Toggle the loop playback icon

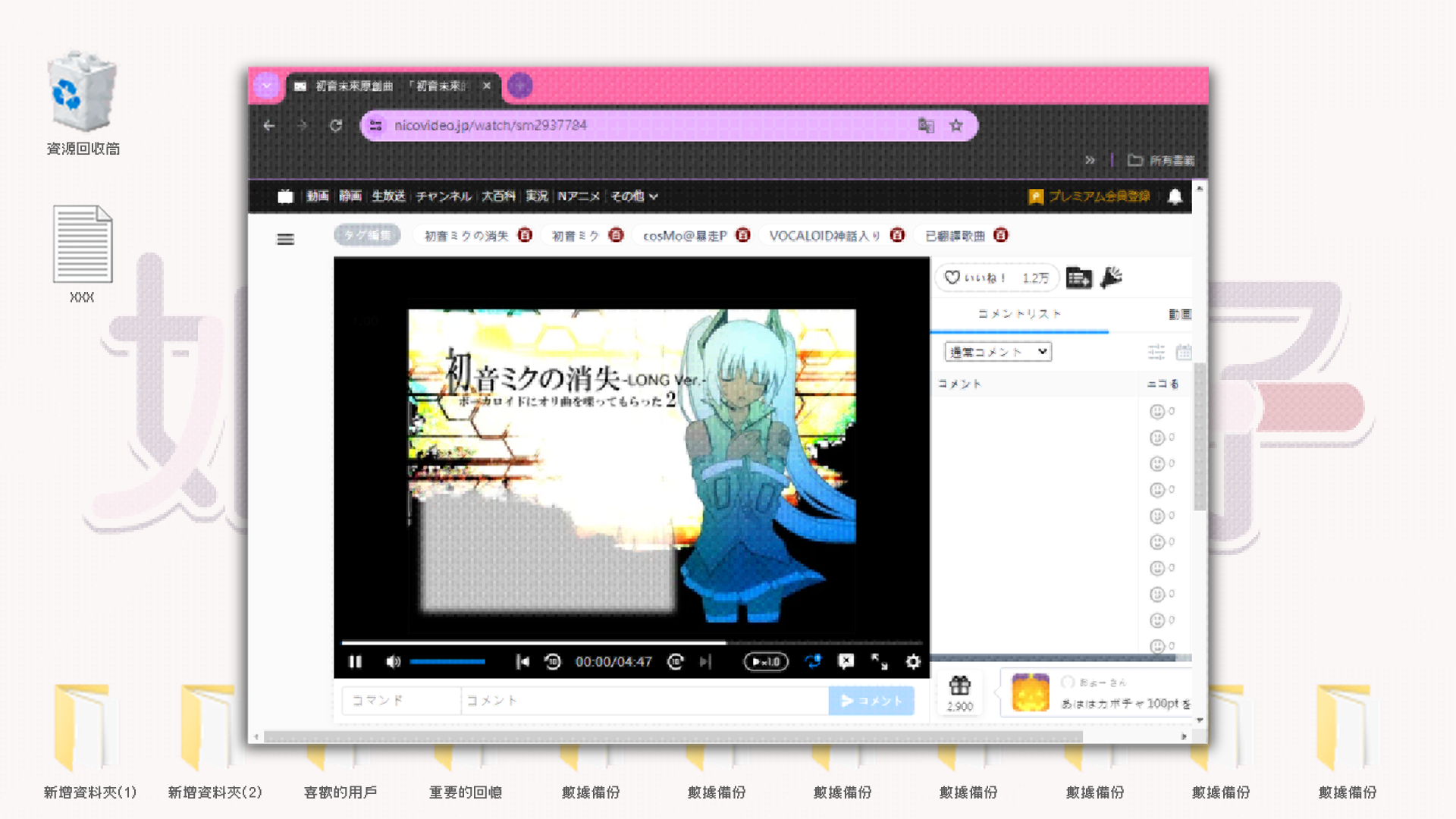click(813, 661)
